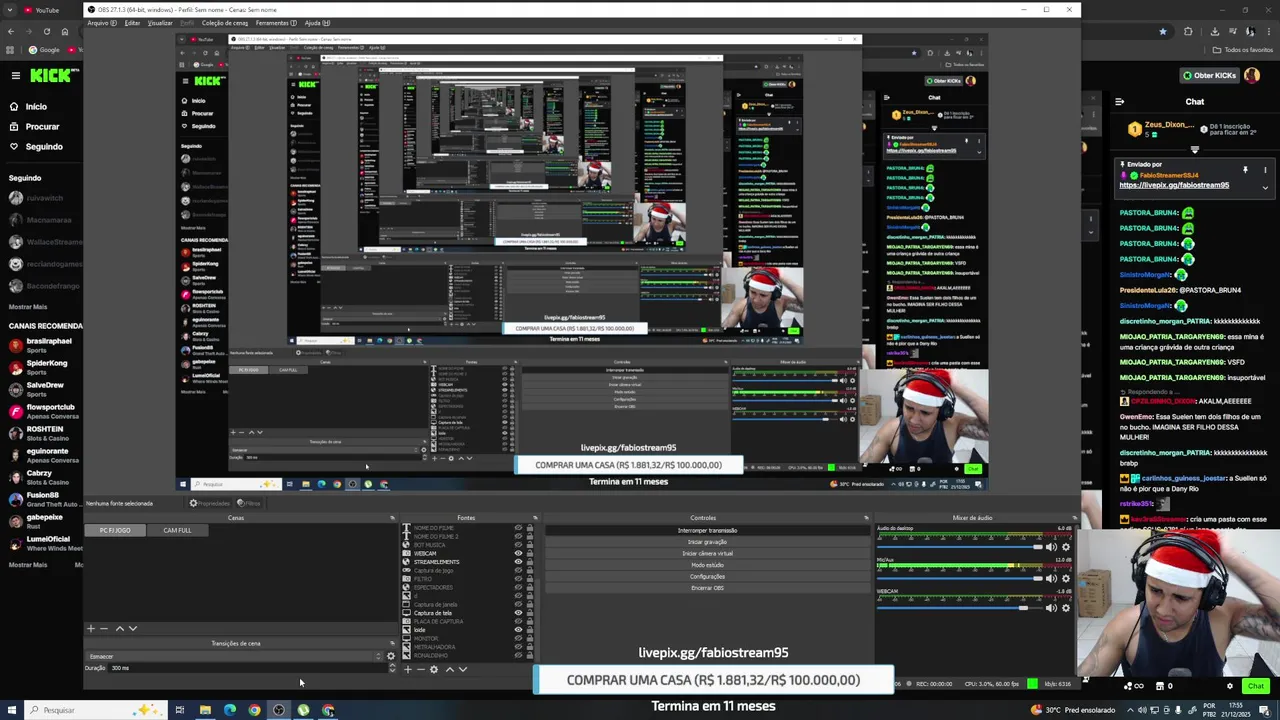The height and width of the screenshot is (720, 1280).
Task: Click Modo estúdio button
Action: point(707,565)
